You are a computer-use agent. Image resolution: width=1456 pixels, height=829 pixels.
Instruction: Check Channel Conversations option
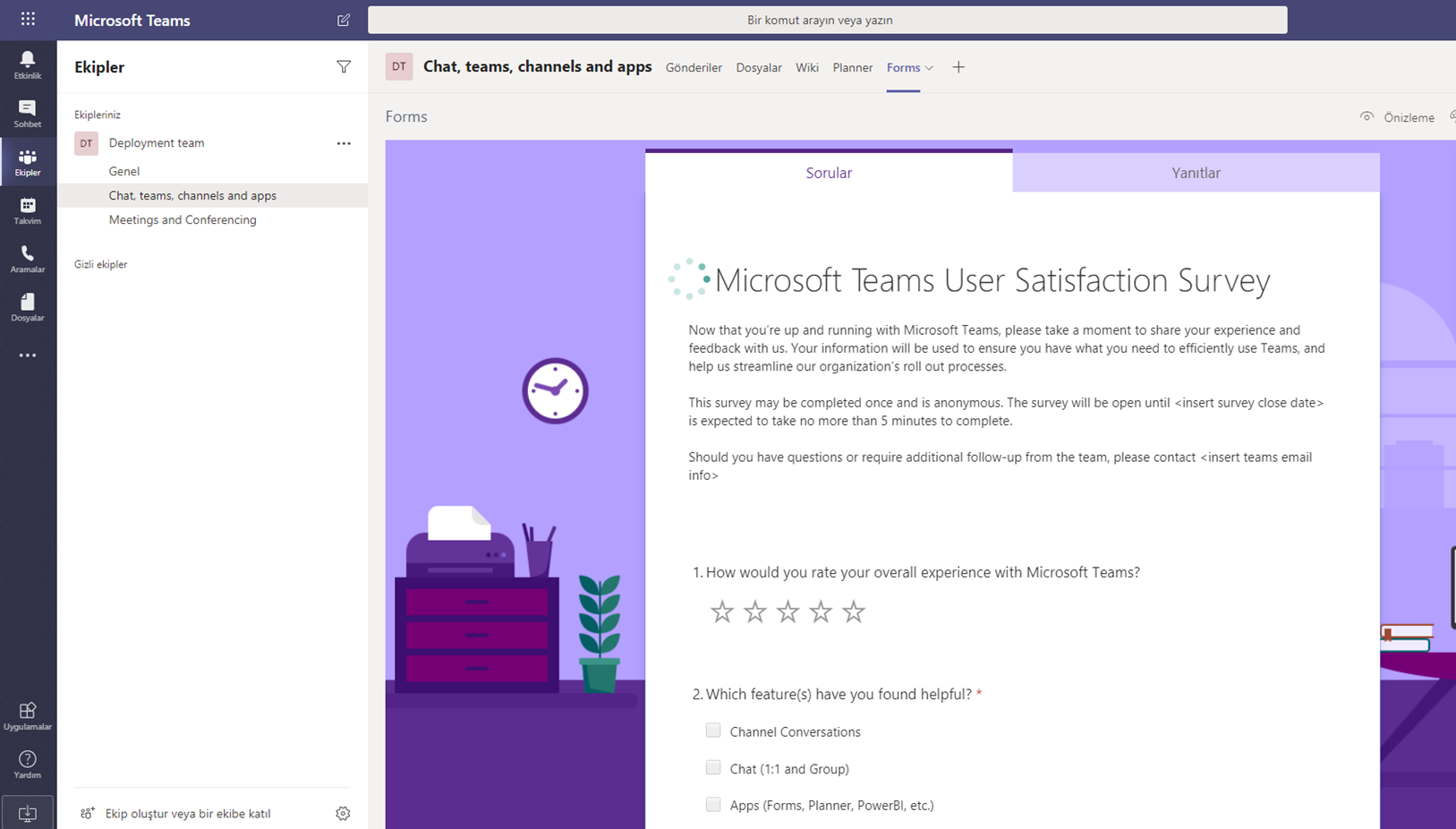pos(713,731)
